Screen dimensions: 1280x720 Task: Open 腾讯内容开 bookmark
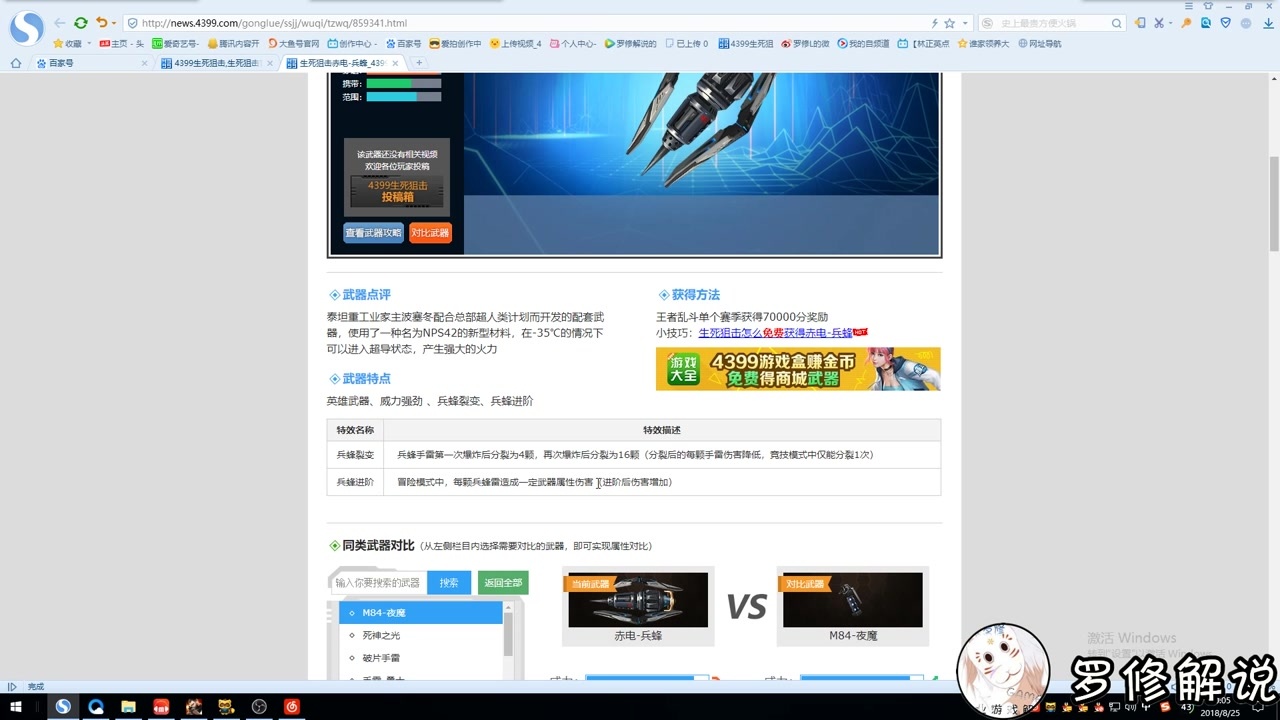coord(233,44)
